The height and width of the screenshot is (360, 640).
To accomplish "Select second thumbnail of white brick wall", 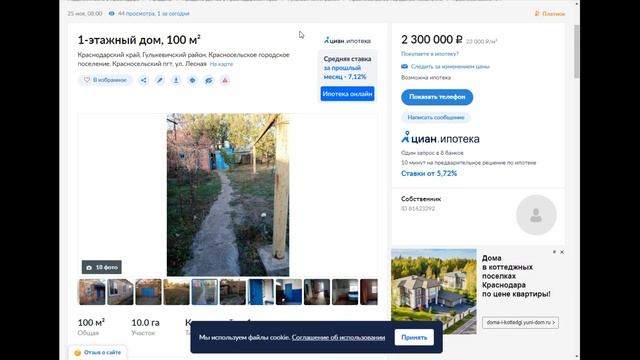I will [120, 292].
